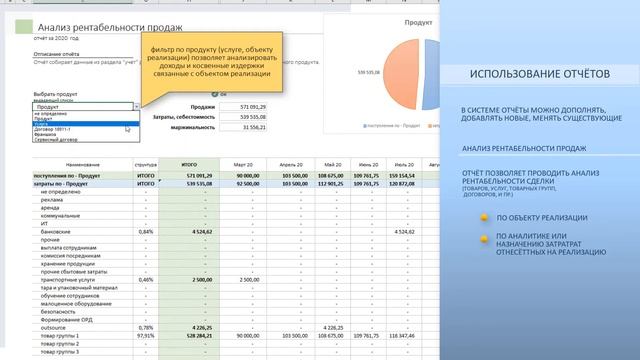The width and height of the screenshot is (640, 360).
Task: Click the report title 'Анализ рентабельности продаж'
Action: coord(110,27)
